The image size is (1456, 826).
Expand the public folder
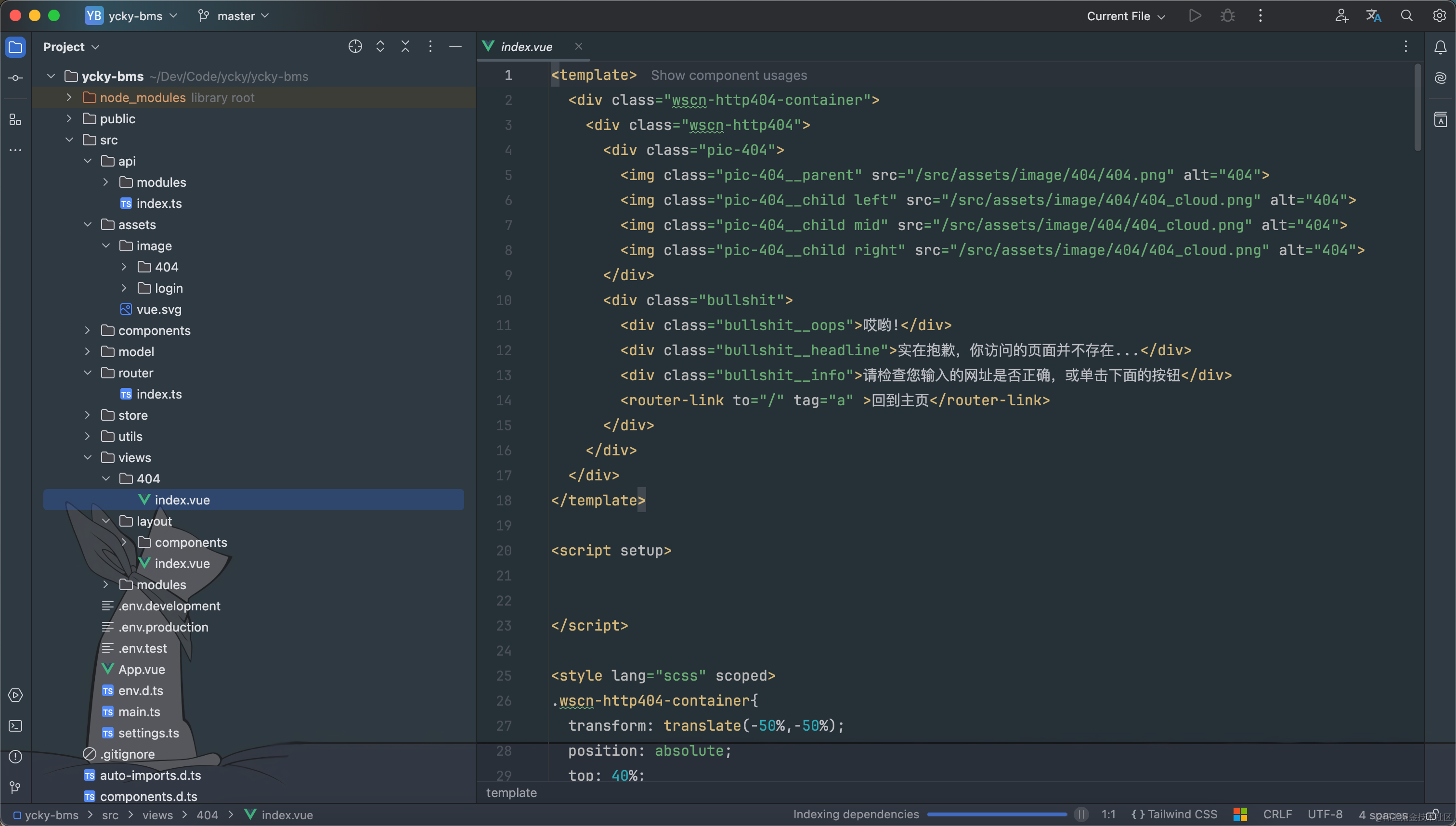(69, 118)
